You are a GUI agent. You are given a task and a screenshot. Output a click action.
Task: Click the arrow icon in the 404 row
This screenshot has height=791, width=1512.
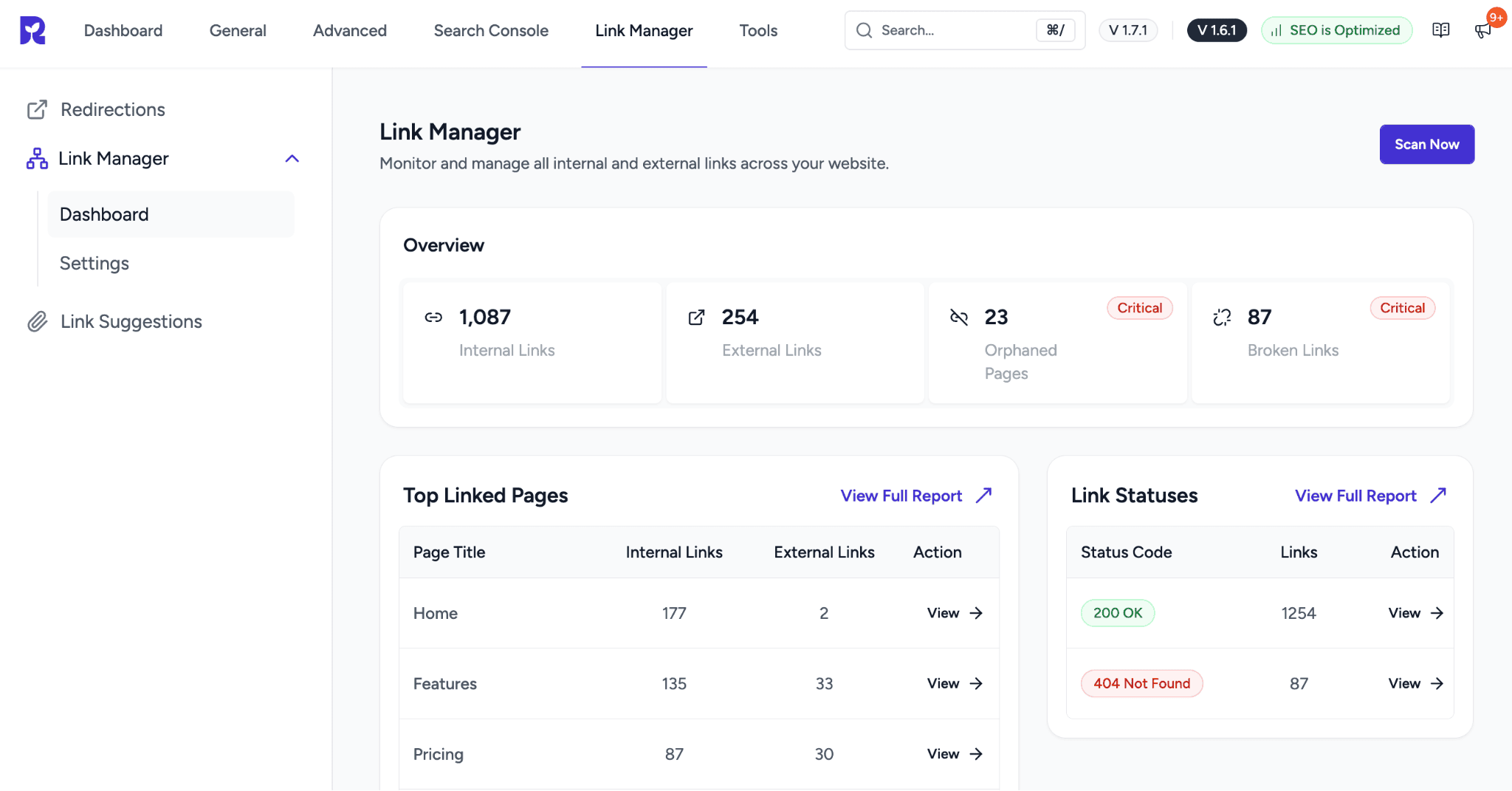(1437, 683)
